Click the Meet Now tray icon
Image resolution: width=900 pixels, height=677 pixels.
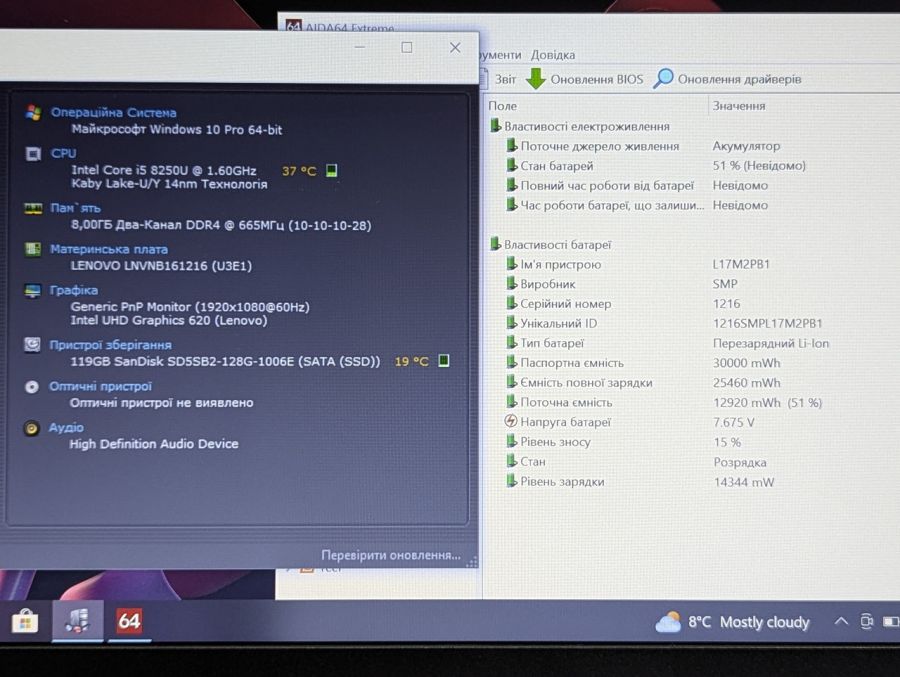(867, 621)
